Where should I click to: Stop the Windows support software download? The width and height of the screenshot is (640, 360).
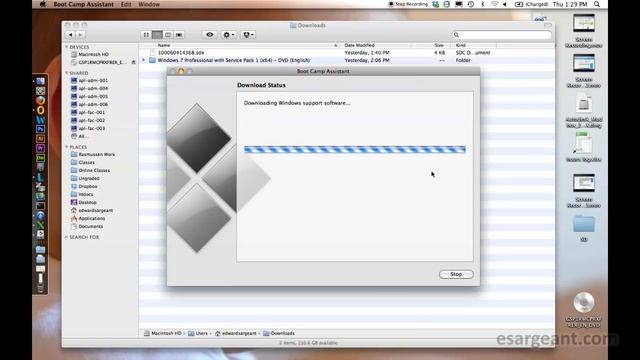456,274
